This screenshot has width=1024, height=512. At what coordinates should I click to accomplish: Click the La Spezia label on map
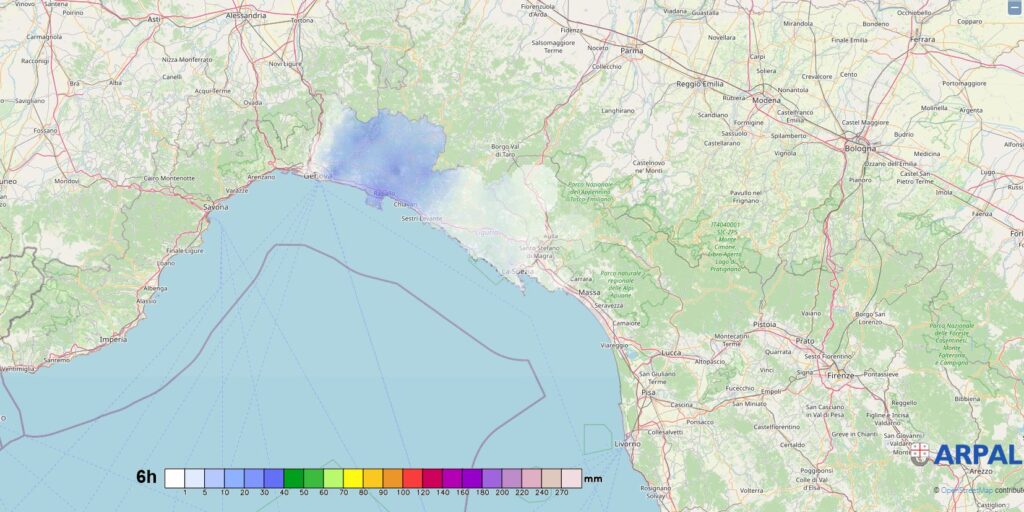pyautogui.click(x=518, y=271)
